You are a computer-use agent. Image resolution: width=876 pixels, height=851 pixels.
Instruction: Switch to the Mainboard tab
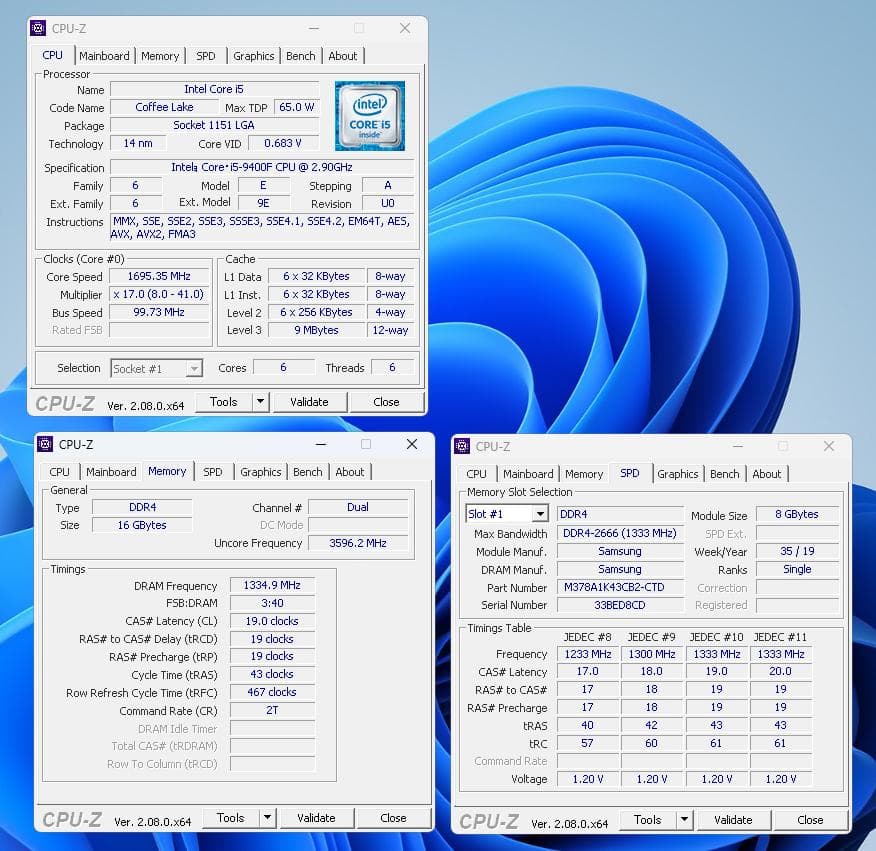(x=104, y=56)
